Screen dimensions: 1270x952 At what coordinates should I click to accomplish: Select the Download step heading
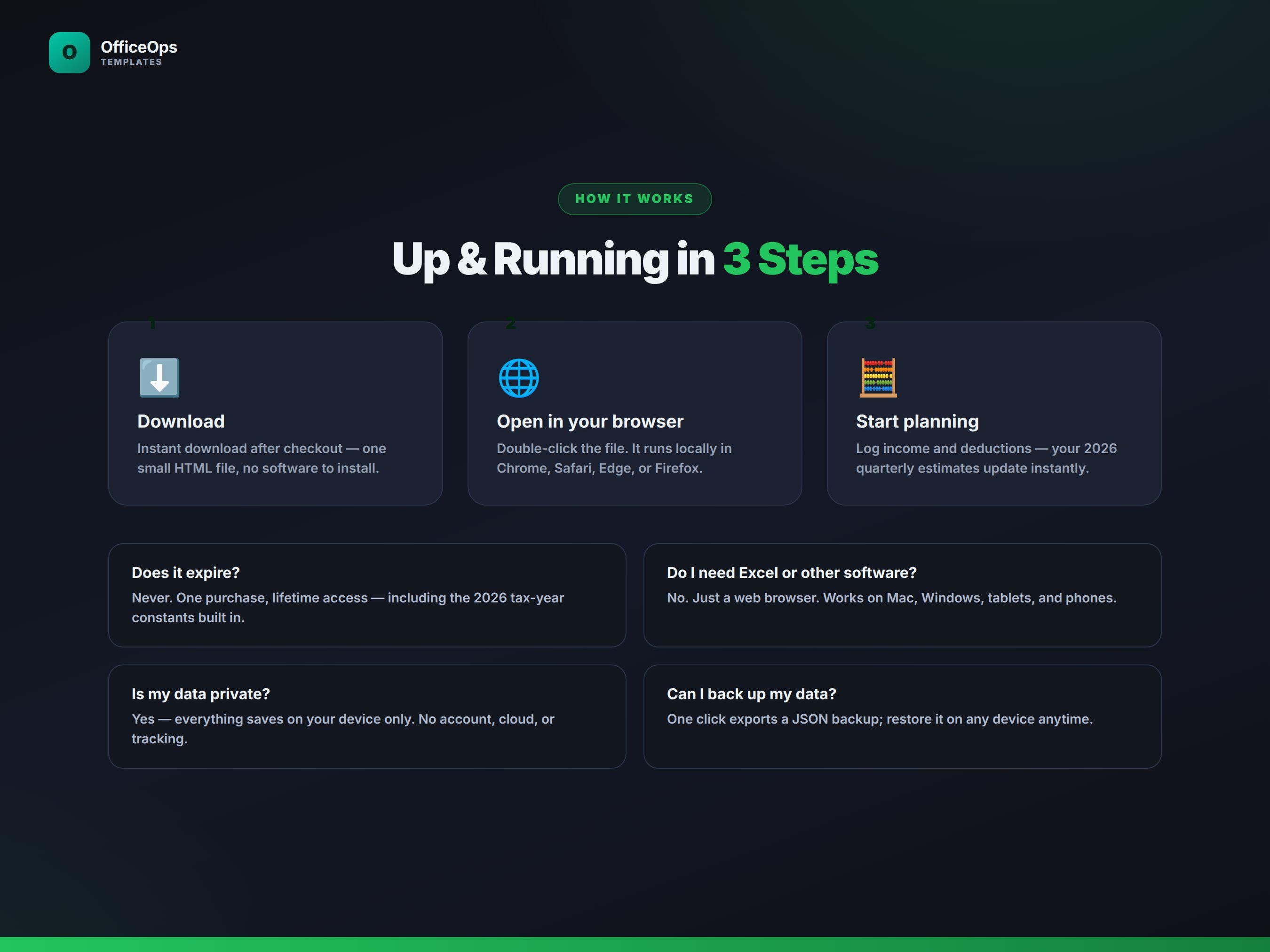[x=181, y=421]
